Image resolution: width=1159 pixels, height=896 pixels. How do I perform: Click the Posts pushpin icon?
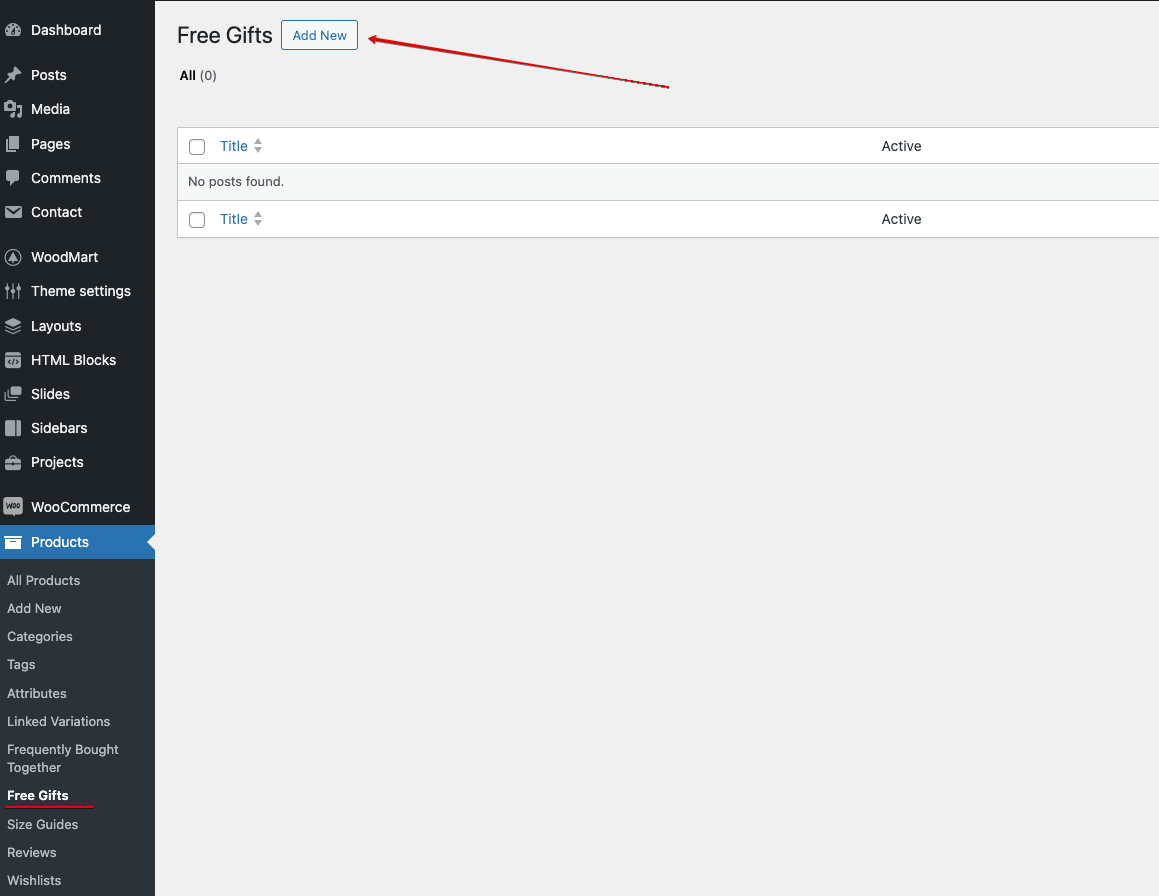point(13,75)
